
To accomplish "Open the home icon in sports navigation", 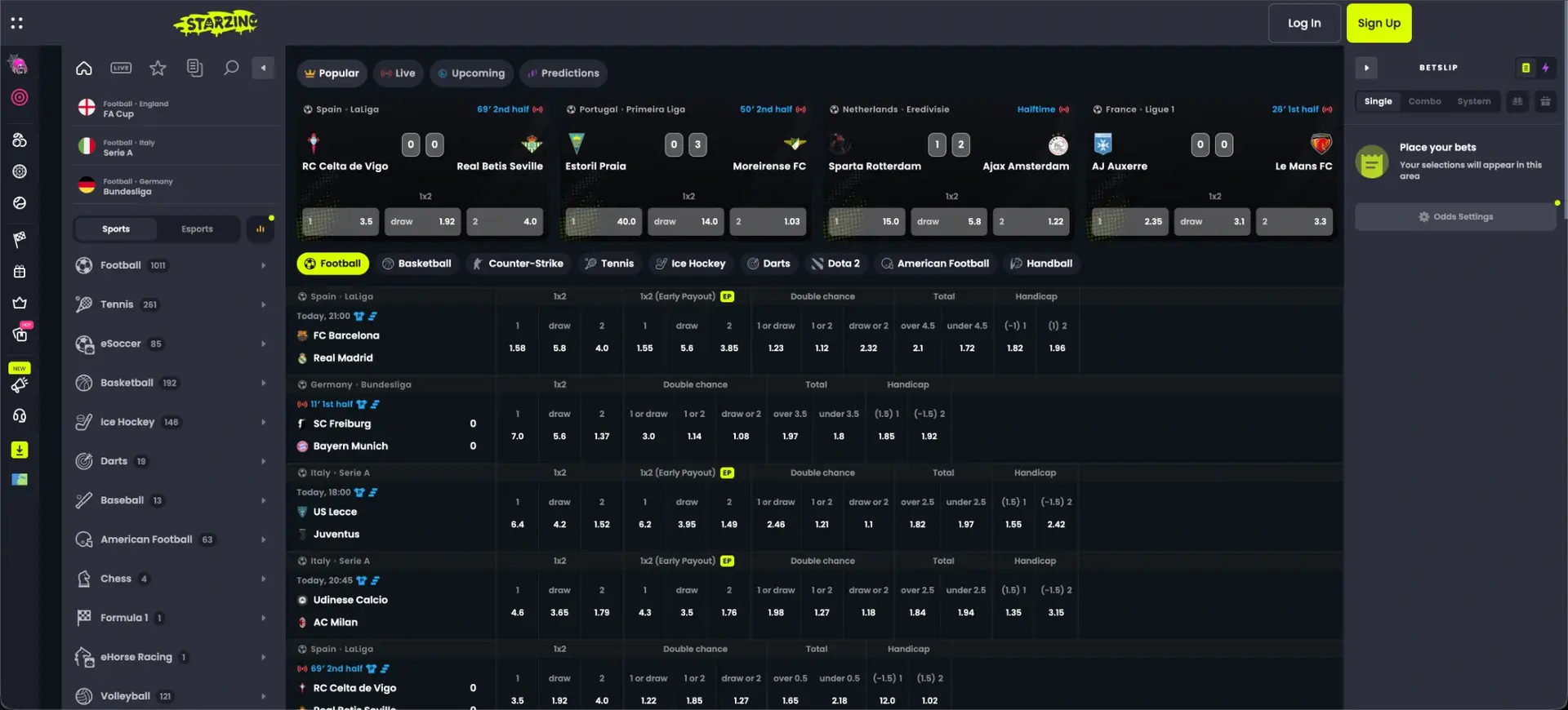I will click(84, 68).
